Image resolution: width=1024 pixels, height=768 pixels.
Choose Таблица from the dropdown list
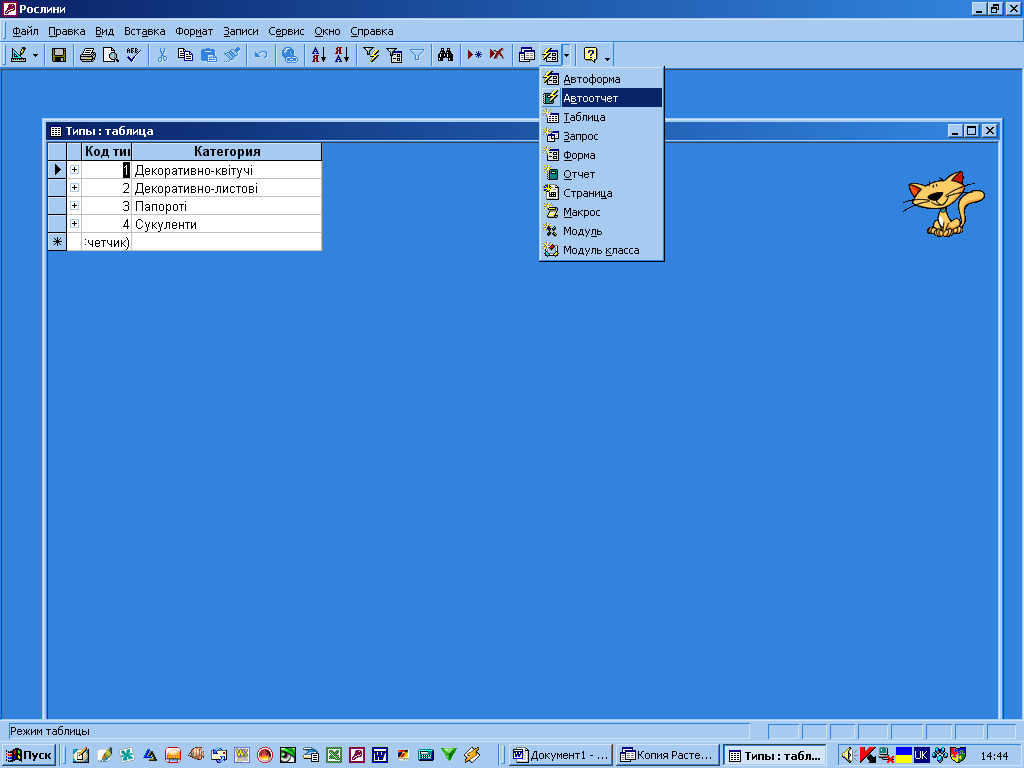[601, 117]
